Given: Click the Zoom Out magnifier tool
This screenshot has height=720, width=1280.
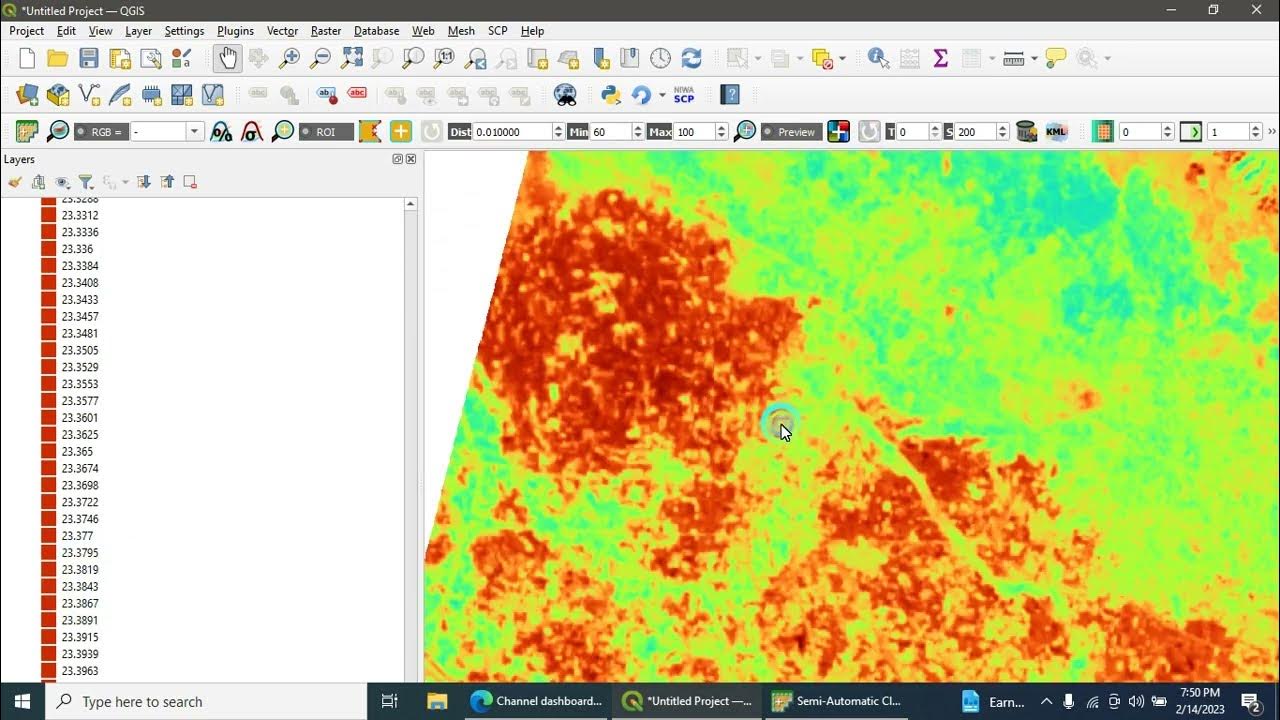Looking at the screenshot, I should pos(320,58).
